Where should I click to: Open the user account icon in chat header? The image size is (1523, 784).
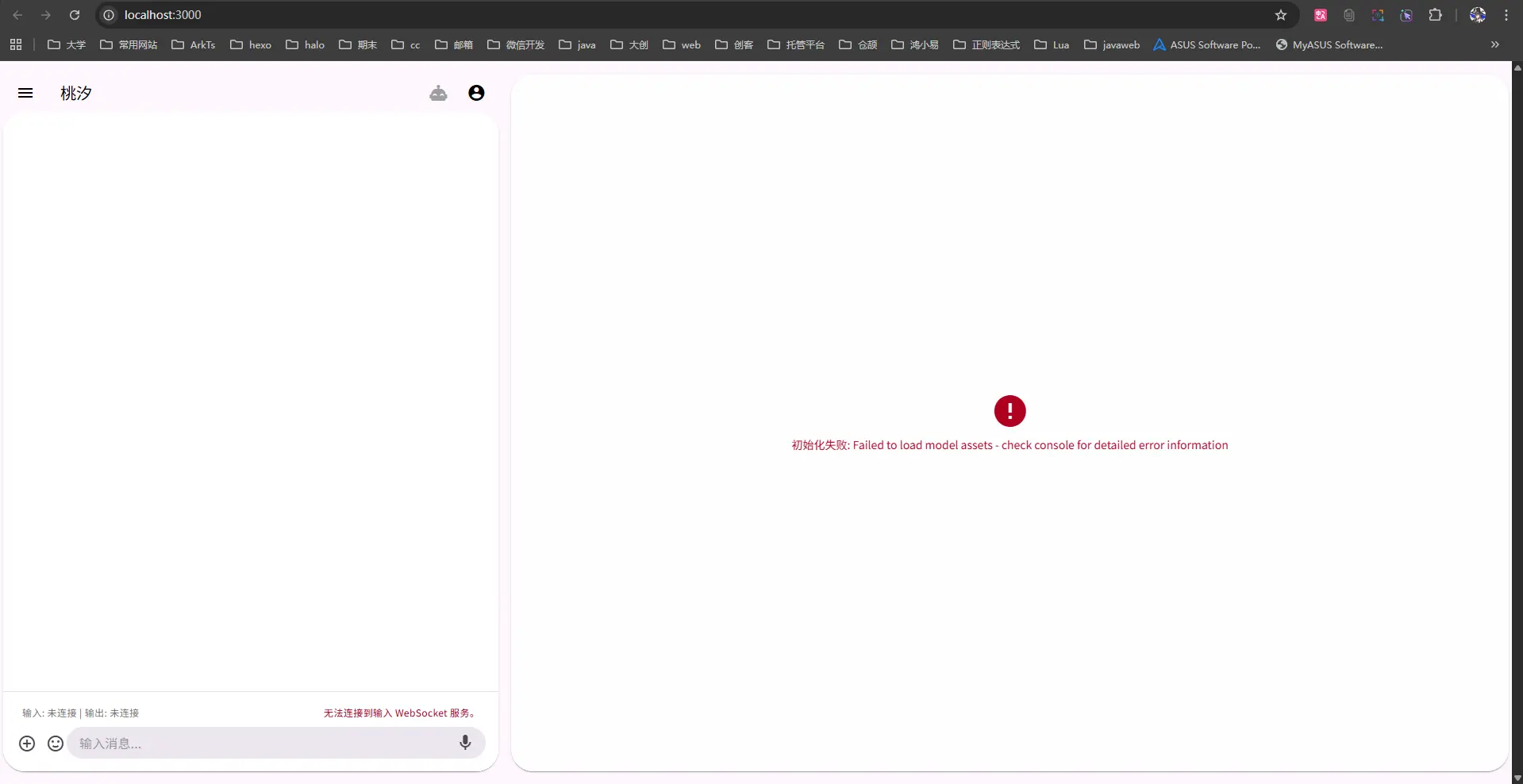pos(476,93)
